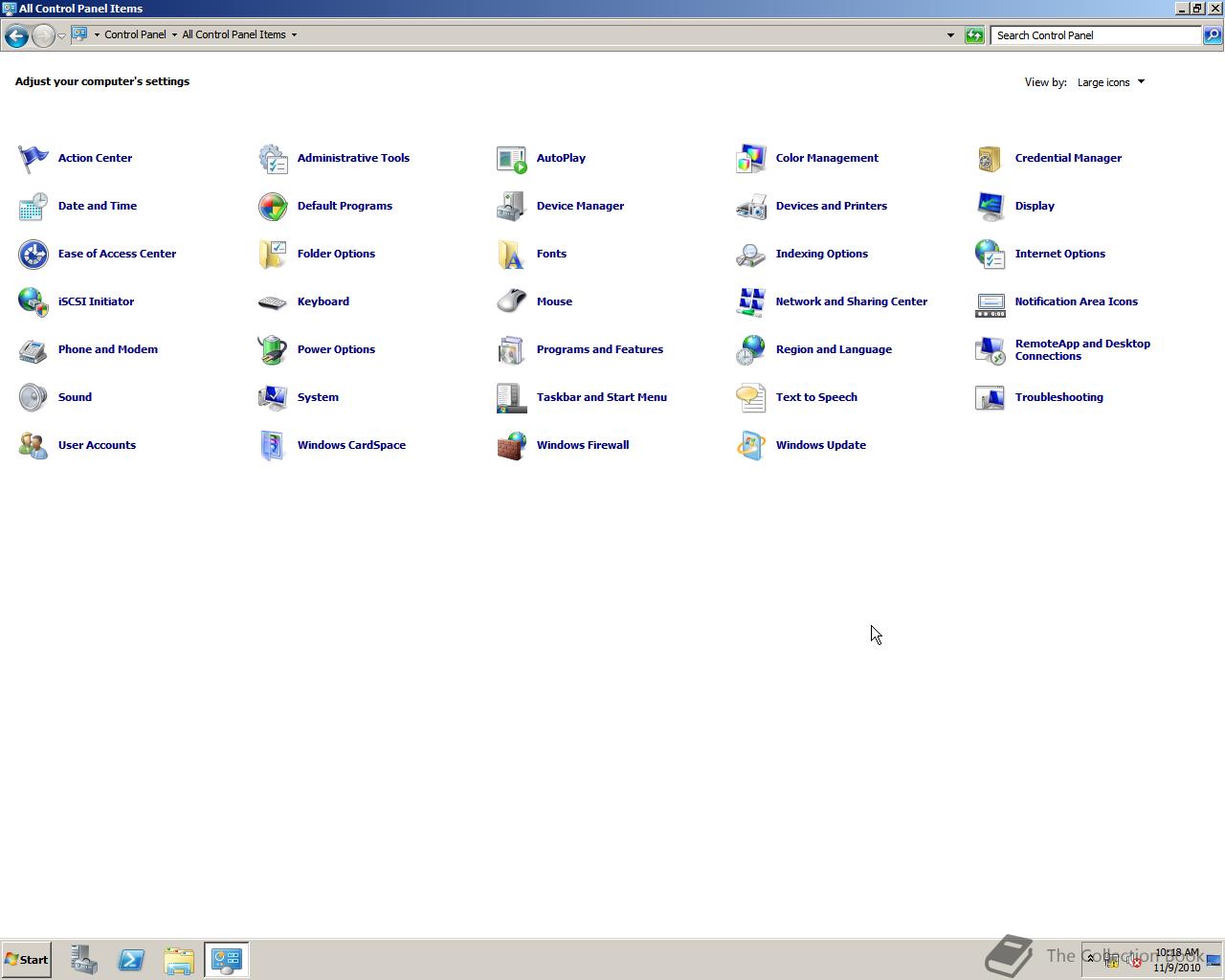
Task: Open the Display monitor icon
Action: [991, 206]
